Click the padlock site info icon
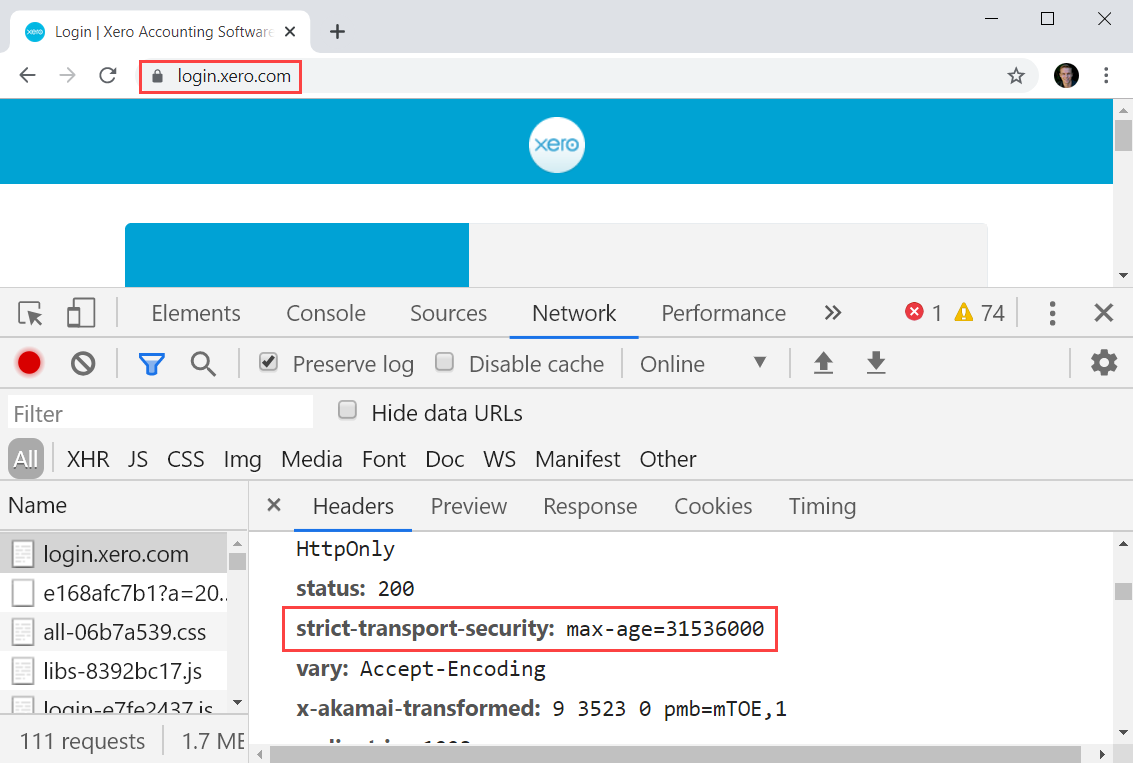 coord(158,76)
